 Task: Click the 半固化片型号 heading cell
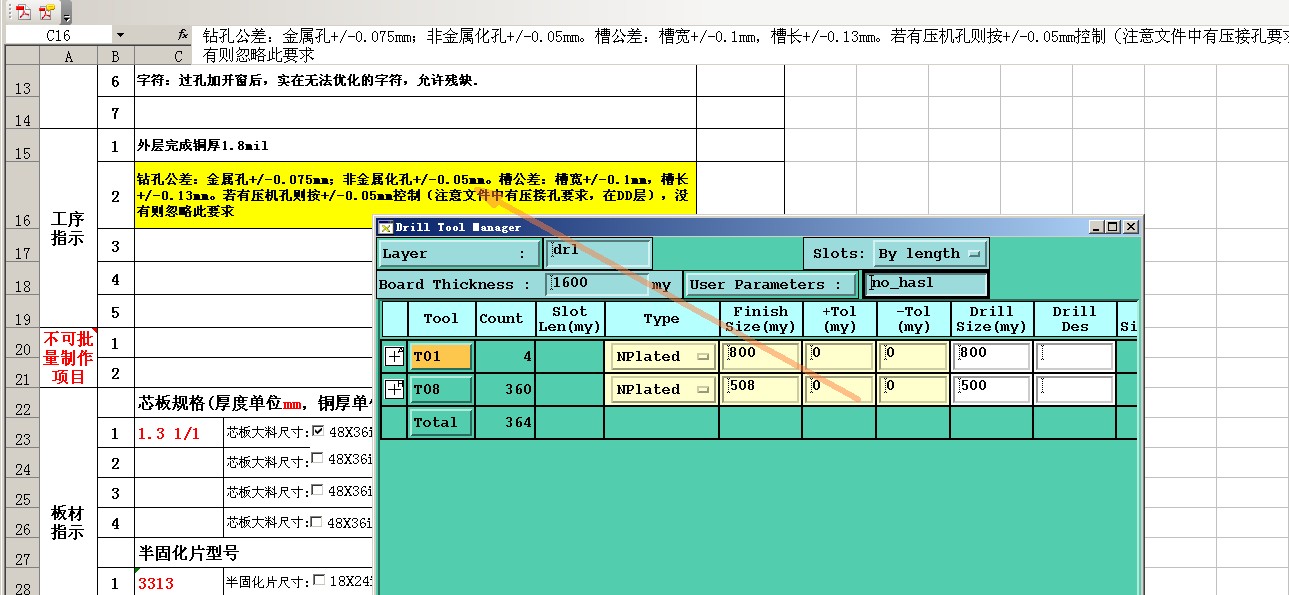tap(188, 553)
